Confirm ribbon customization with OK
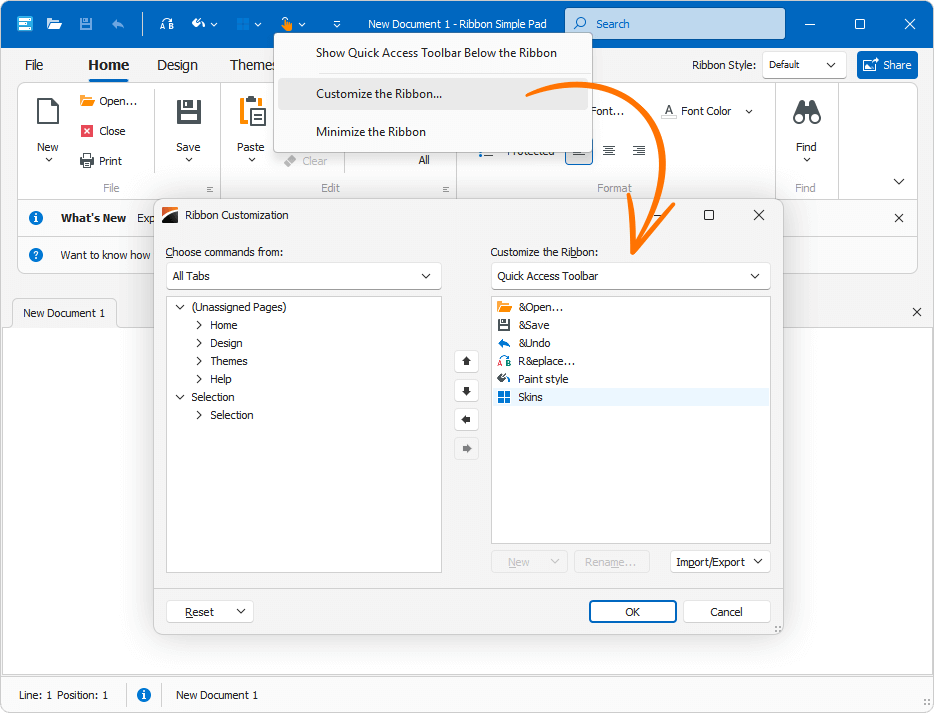Image resolution: width=934 pixels, height=713 pixels. (632, 611)
